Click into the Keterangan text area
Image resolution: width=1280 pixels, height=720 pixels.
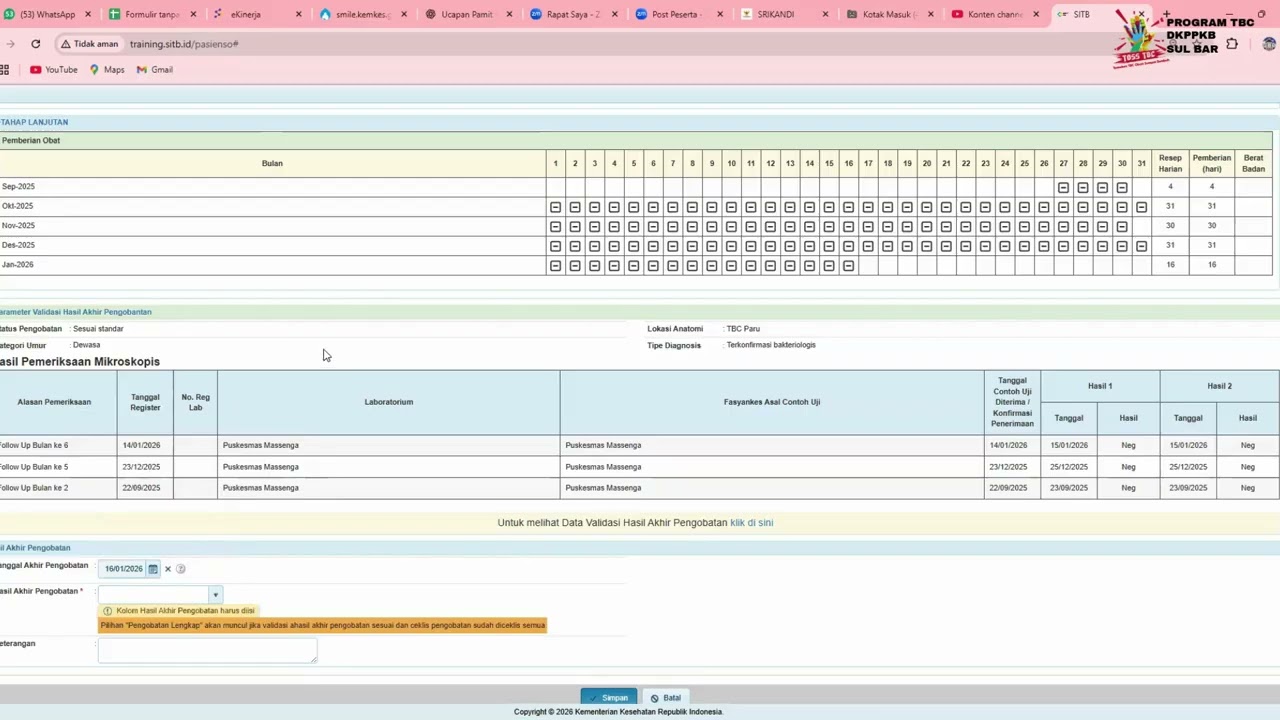pyautogui.click(x=207, y=651)
